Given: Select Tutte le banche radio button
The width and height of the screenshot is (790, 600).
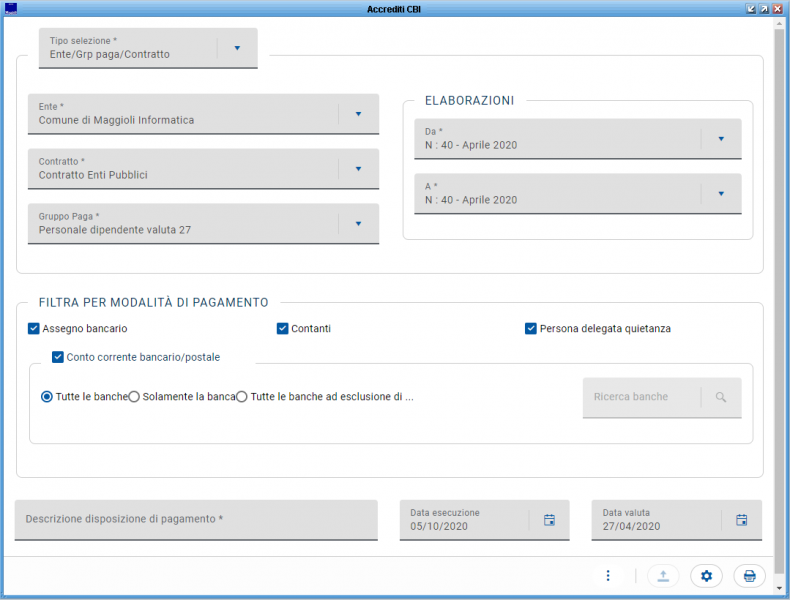Looking at the screenshot, I should coord(46,397).
